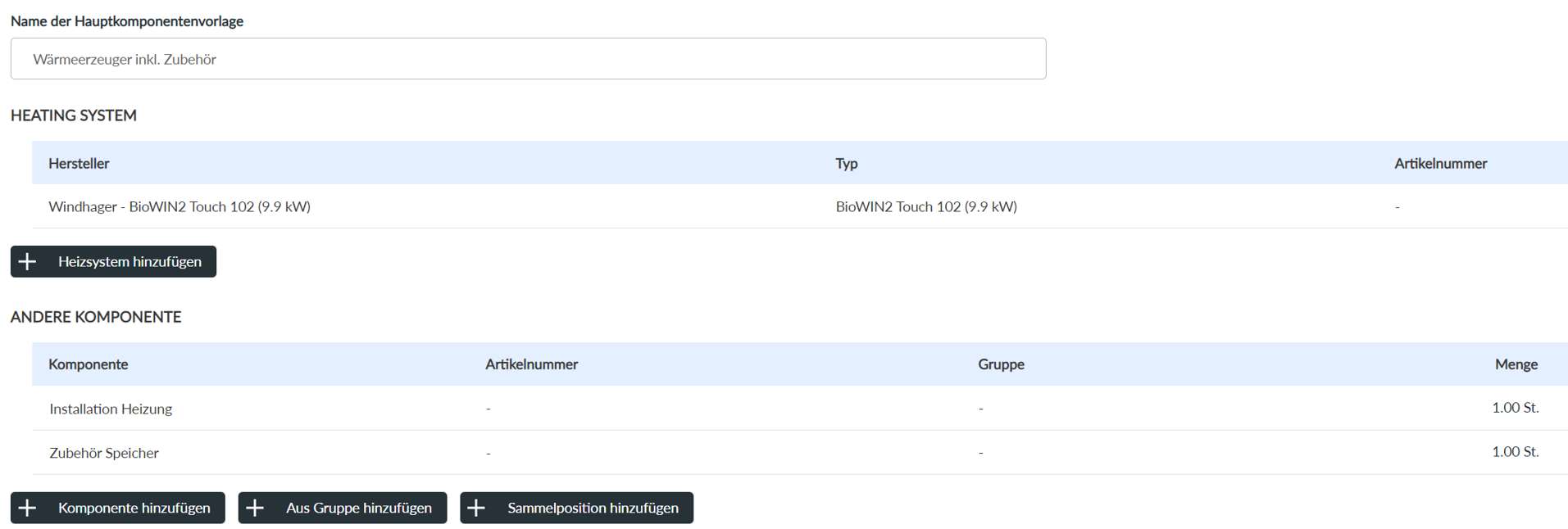The height and width of the screenshot is (529, 1568).
Task: Click the plus icon beside Komponente hinzufügen
Action: coord(28,508)
